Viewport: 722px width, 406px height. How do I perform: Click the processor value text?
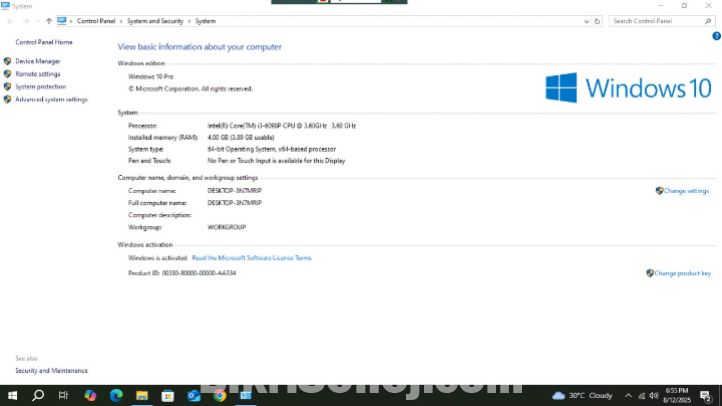281,126
